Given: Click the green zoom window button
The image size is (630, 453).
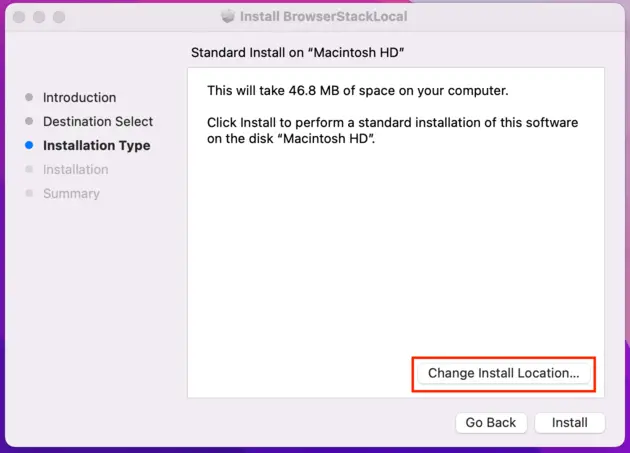Looking at the screenshot, I should 60,18.
